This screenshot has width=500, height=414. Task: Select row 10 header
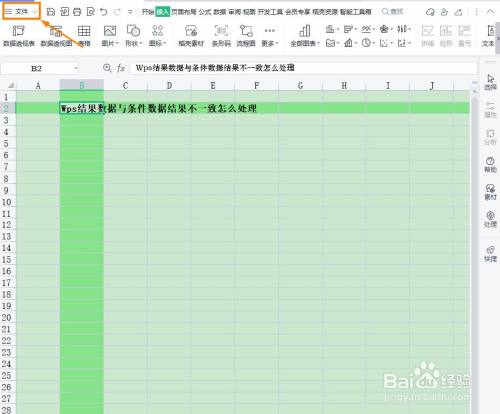(7, 202)
